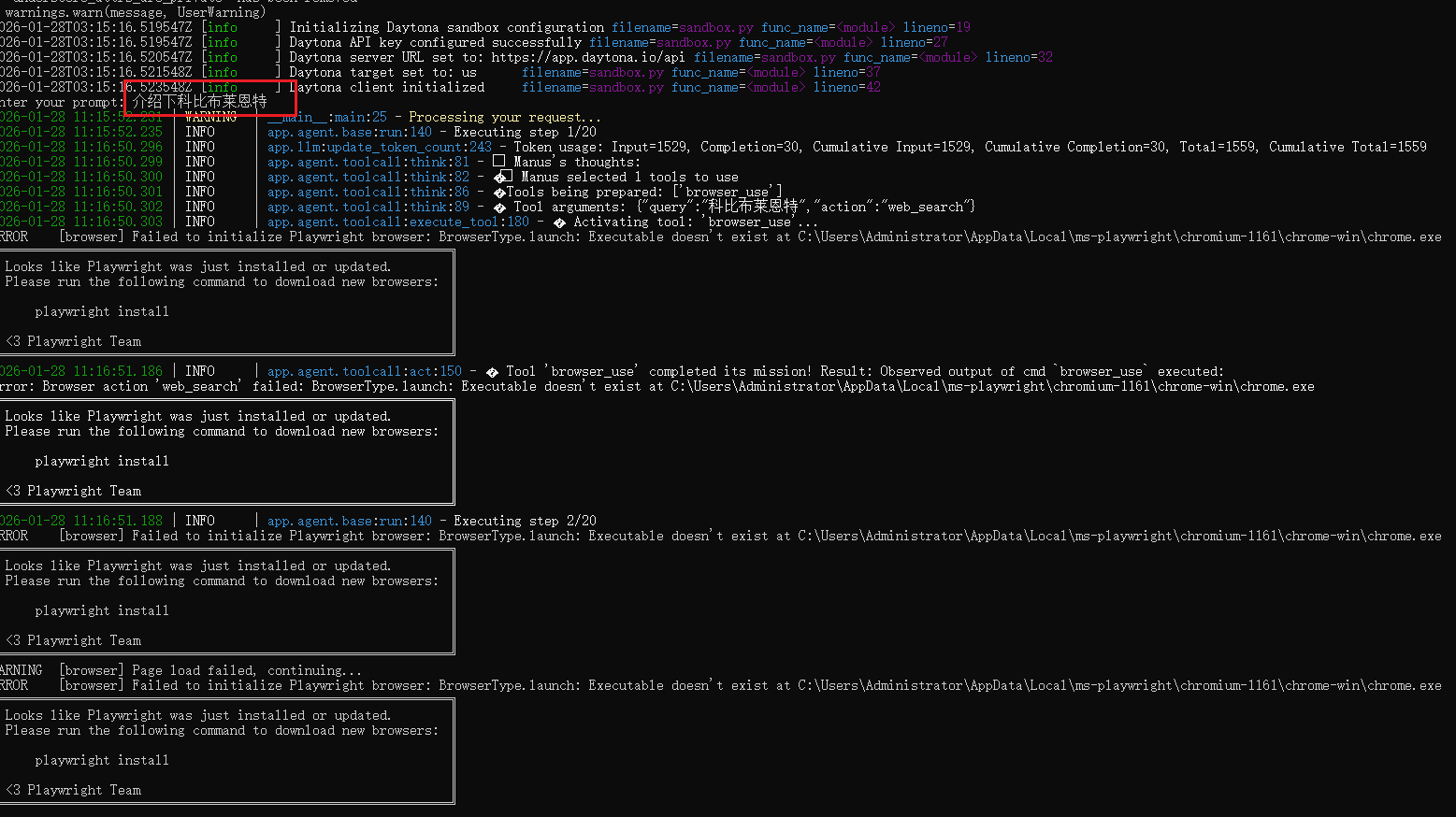Click the 'Cumulative Total=1559' value

1348,147
